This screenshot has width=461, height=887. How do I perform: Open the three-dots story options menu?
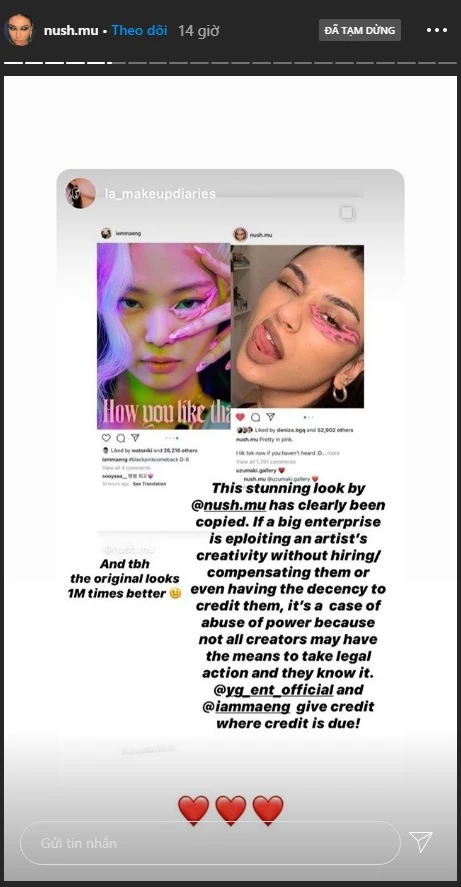coord(437,30)
